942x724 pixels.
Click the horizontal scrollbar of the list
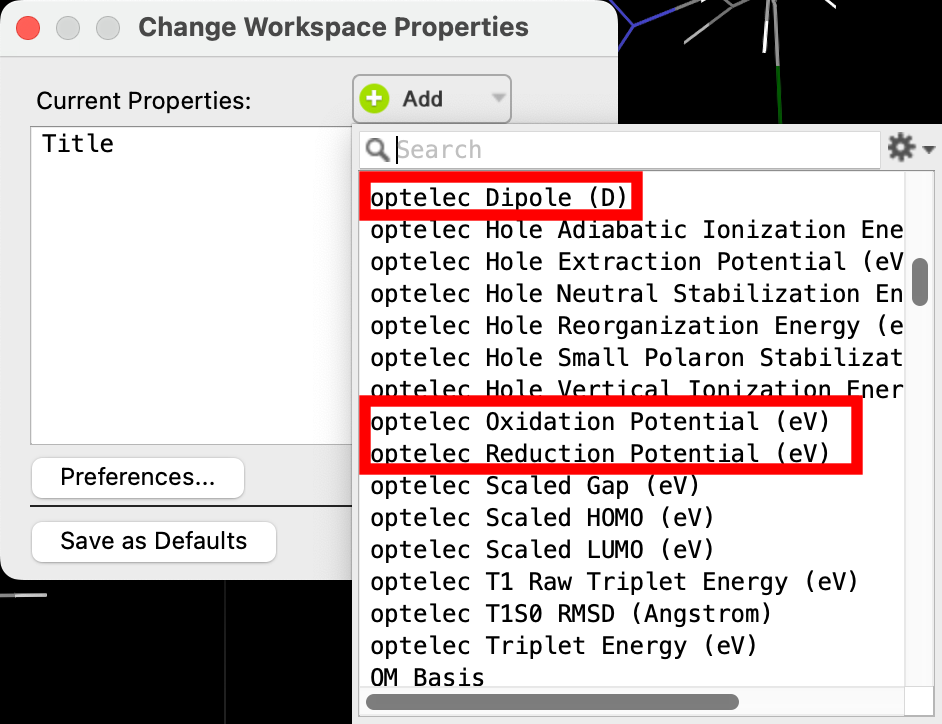[x=552, y=701]
